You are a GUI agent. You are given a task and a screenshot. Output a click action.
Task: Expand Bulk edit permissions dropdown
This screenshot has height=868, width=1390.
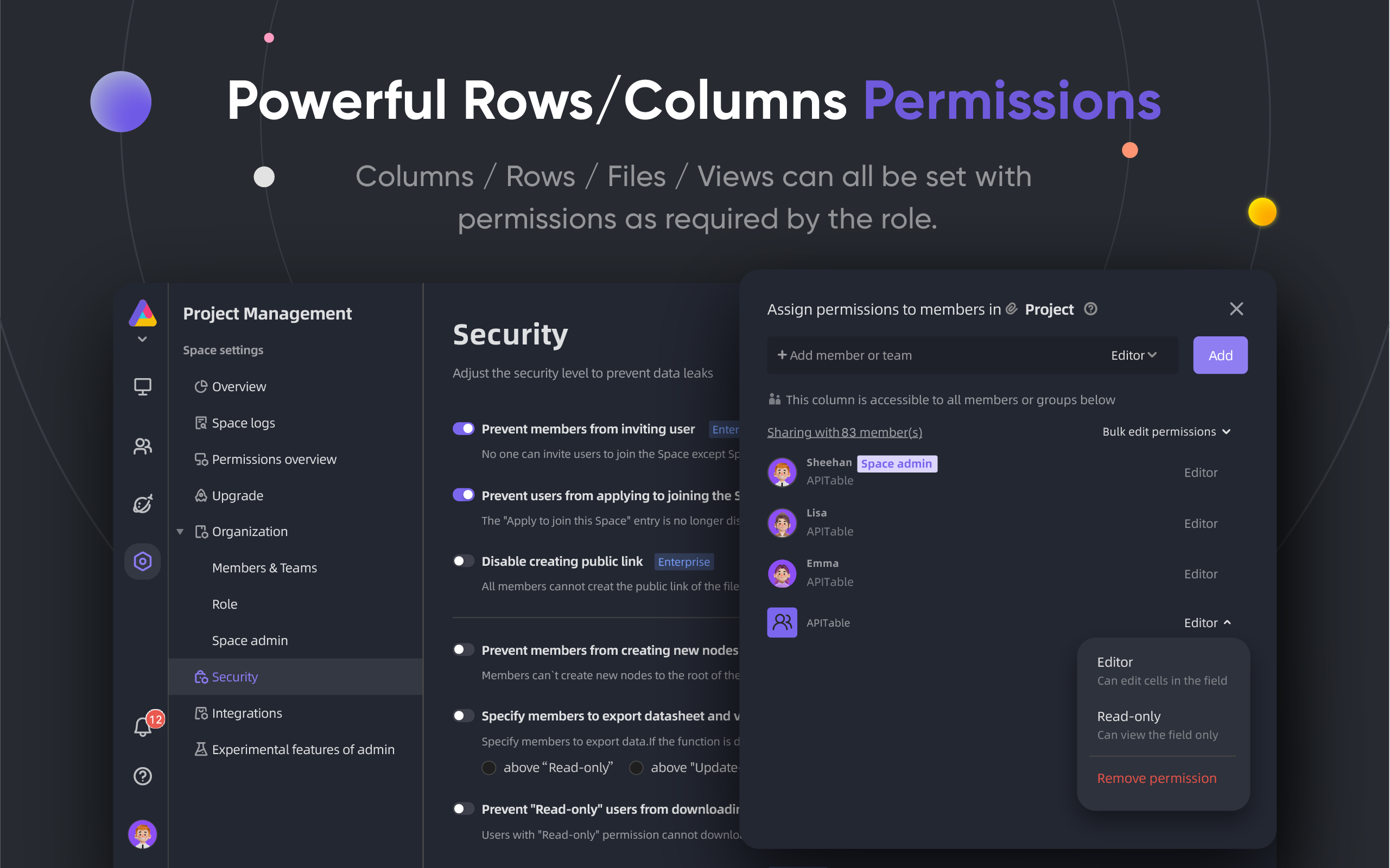pos(1164,431)
